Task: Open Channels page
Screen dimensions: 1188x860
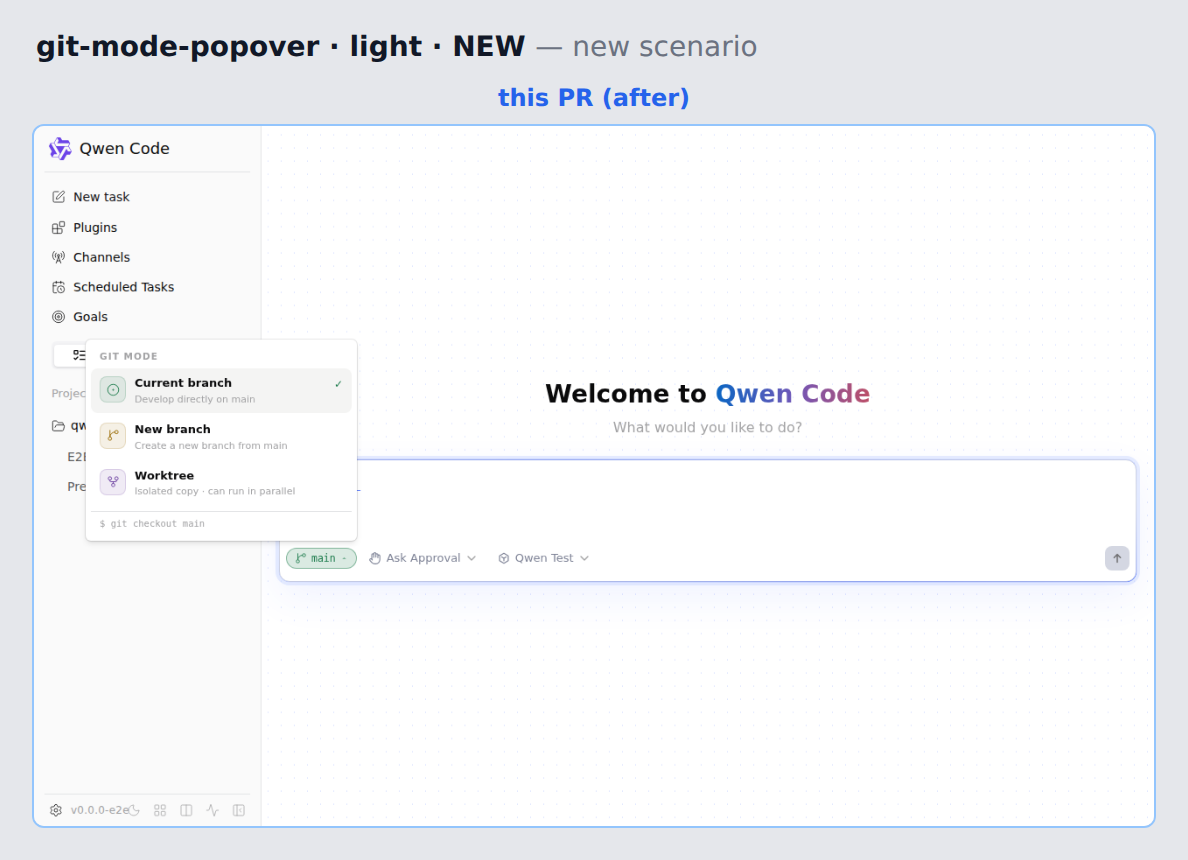Action: pos(148,257)
